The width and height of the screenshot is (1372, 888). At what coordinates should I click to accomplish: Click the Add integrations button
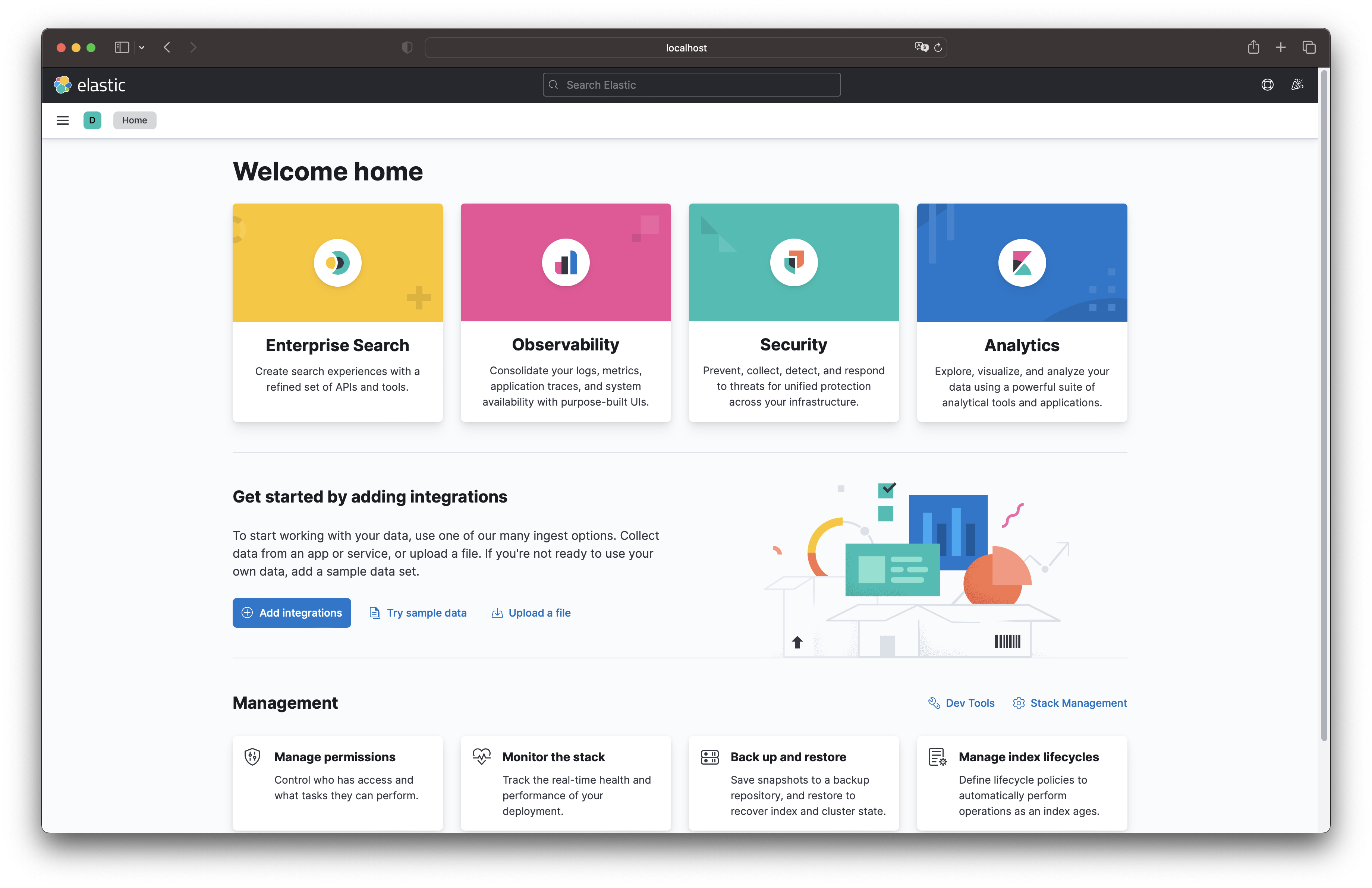coord(292,613)
